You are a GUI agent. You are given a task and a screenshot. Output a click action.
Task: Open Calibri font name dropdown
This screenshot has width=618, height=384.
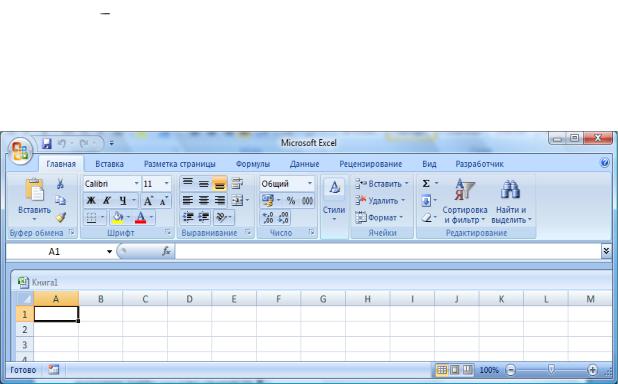136,184
